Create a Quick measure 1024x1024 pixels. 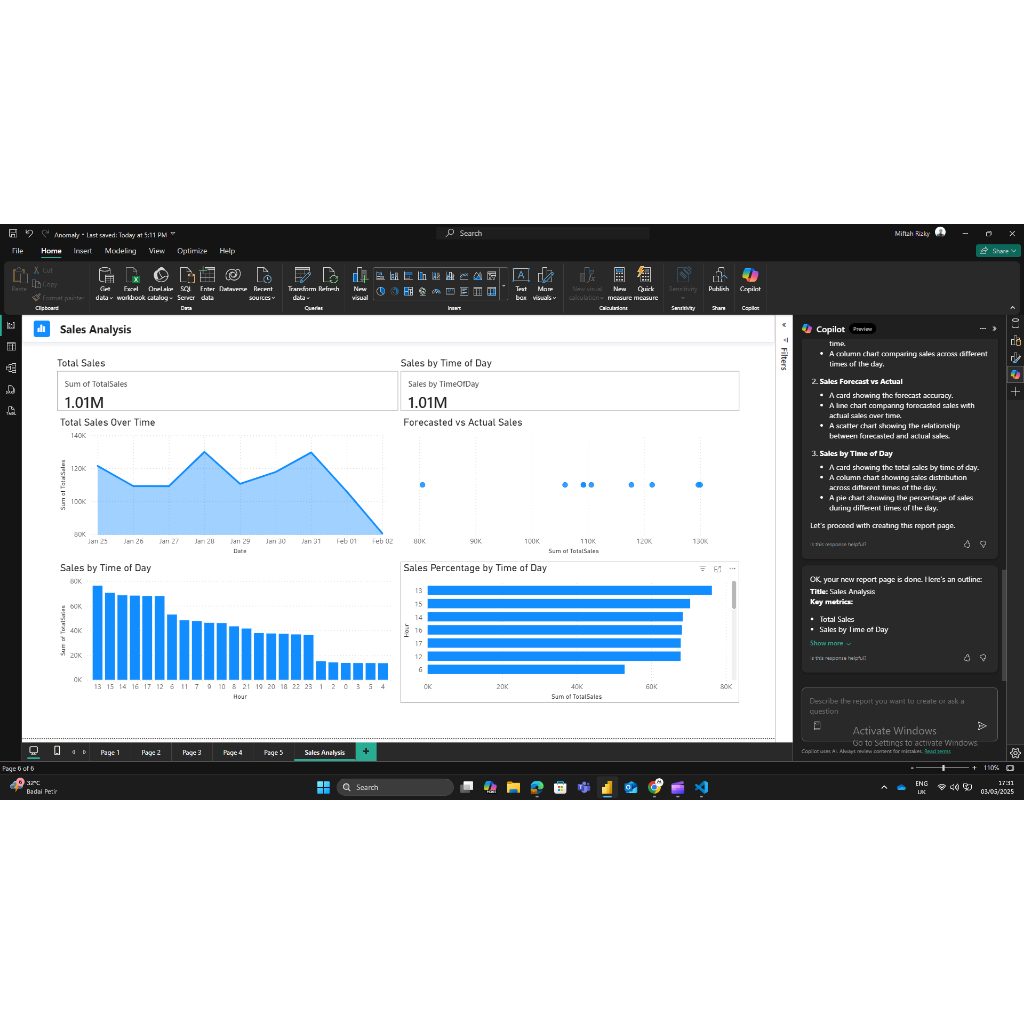(x=646, y=283)
